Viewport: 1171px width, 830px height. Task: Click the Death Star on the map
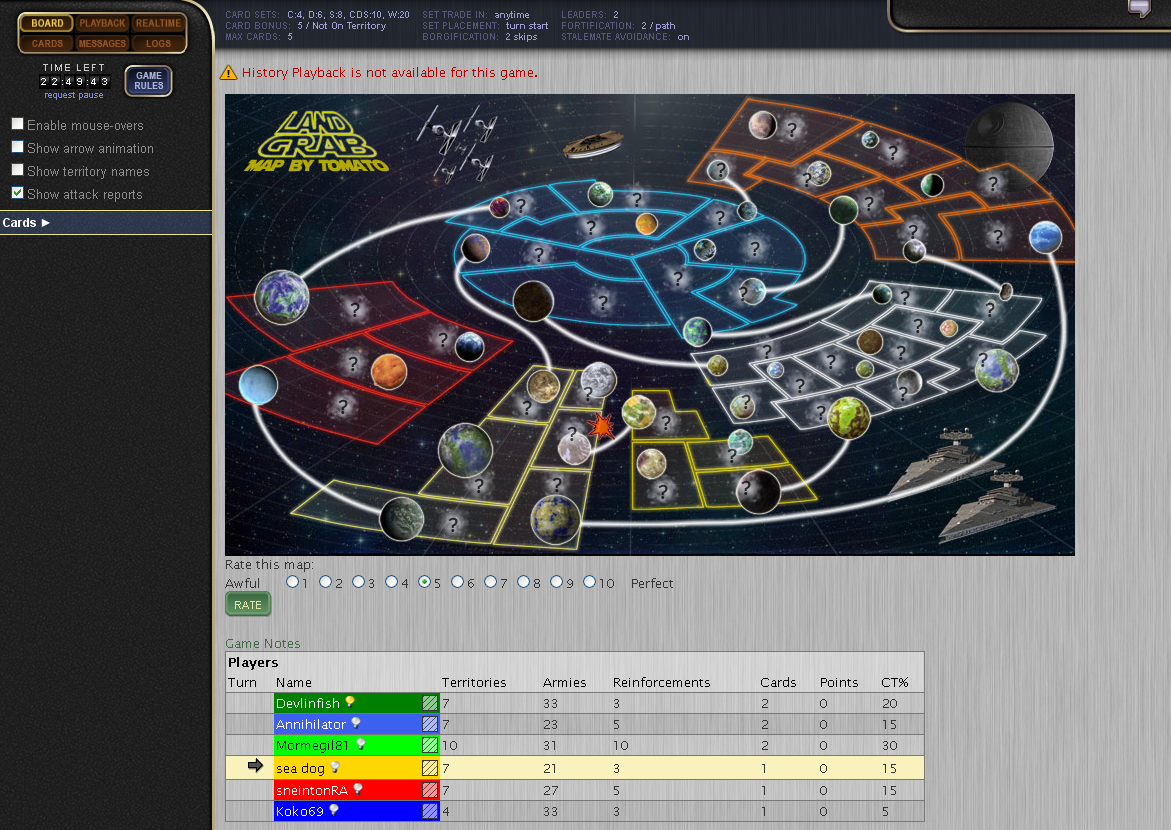1009,146
